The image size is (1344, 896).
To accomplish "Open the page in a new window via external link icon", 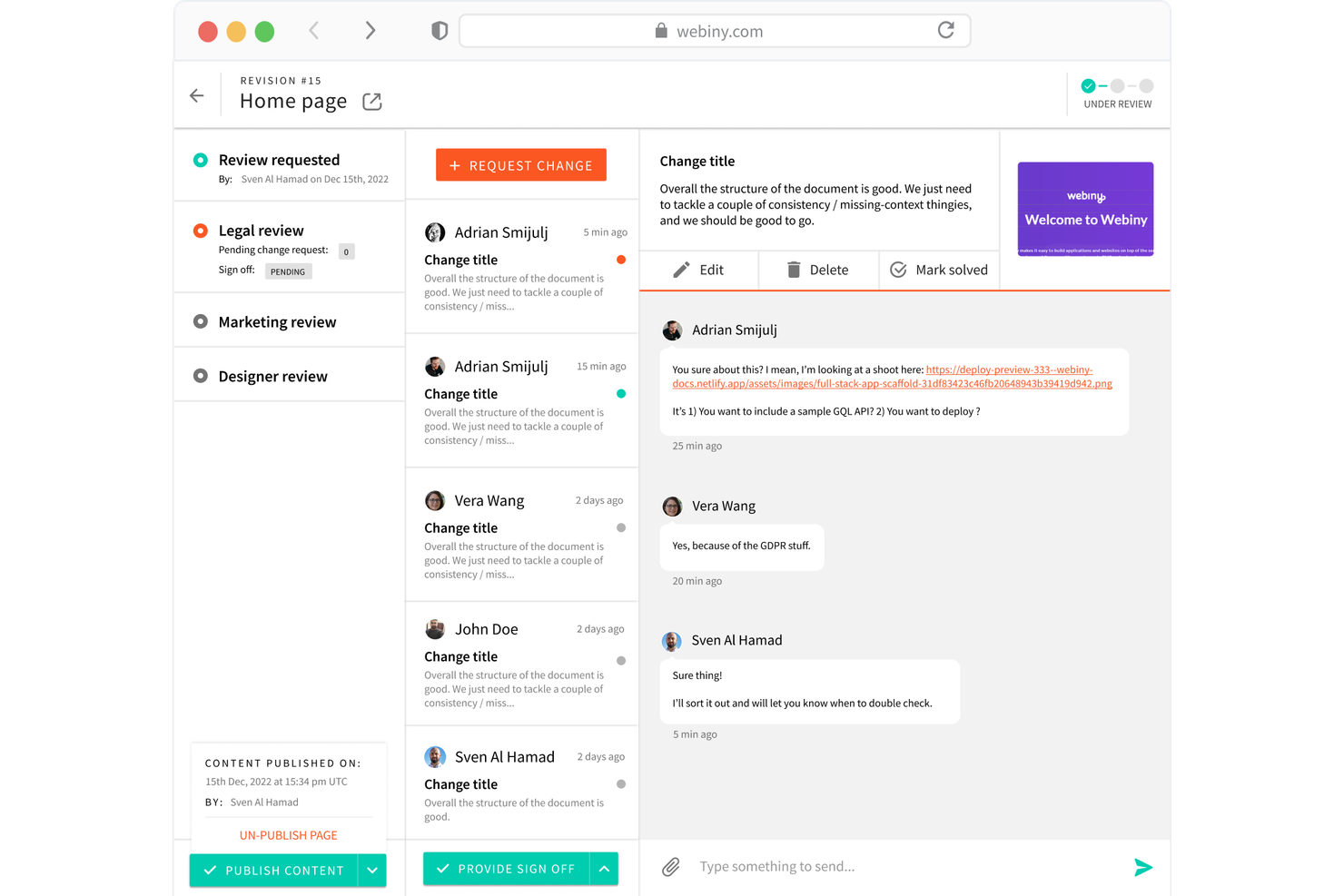I will tap(371, 102).
